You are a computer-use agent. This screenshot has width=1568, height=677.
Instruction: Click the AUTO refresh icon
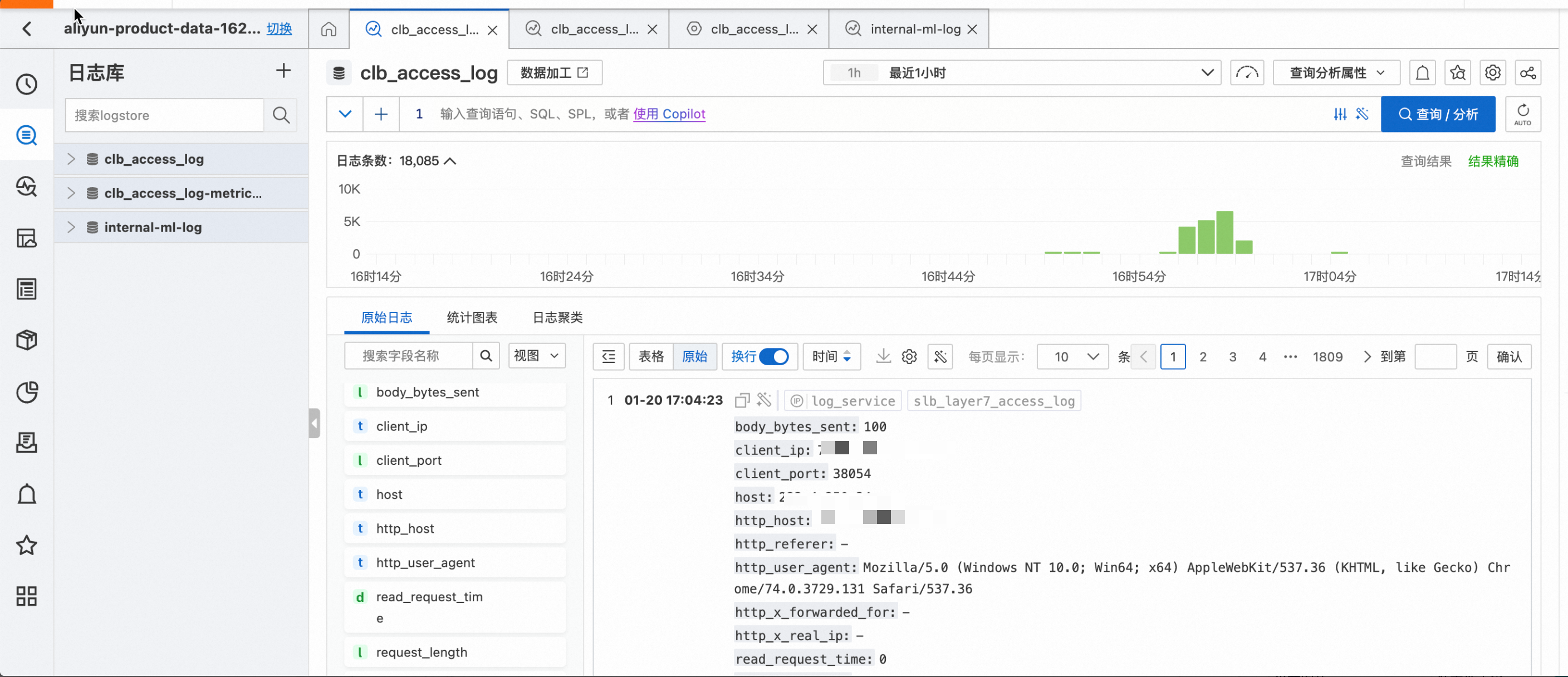(1522, 114)
